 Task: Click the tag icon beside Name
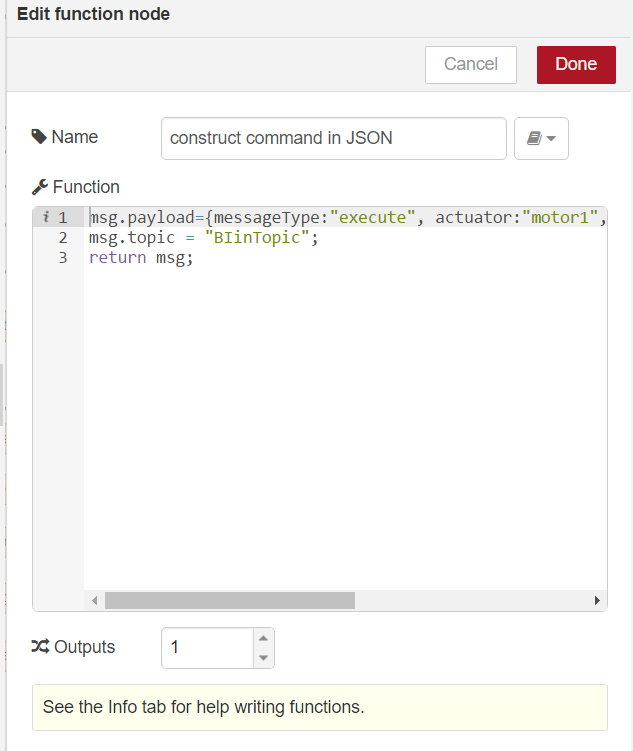click(39, 137)
